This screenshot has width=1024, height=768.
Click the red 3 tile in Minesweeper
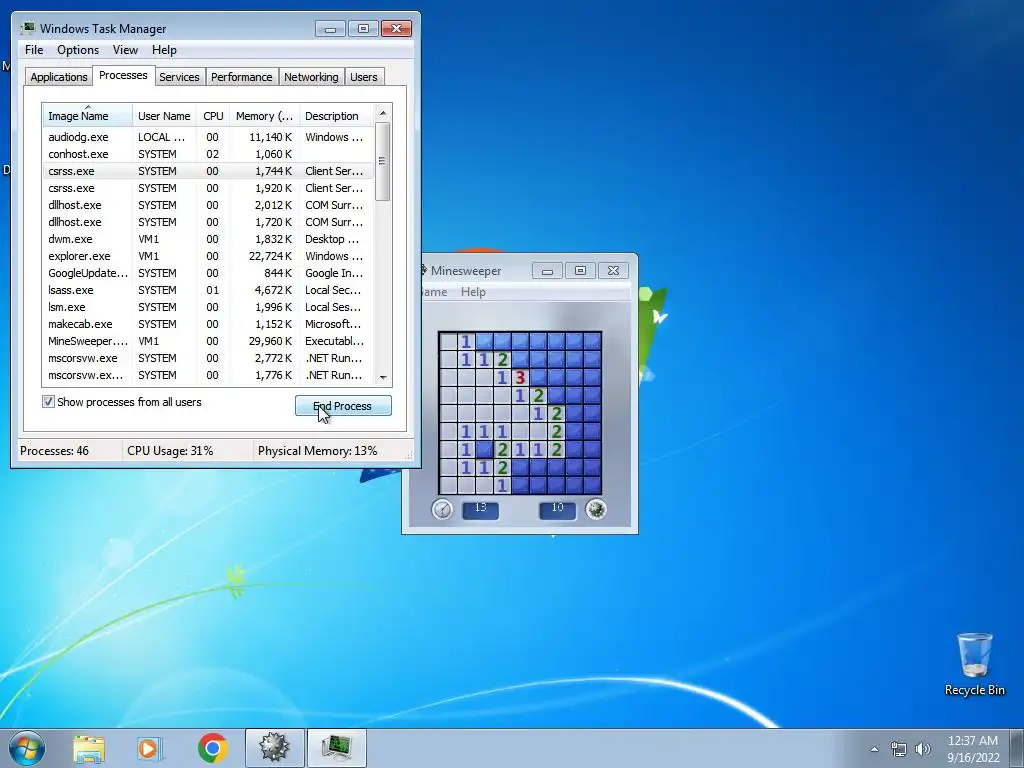click(520, 377)
